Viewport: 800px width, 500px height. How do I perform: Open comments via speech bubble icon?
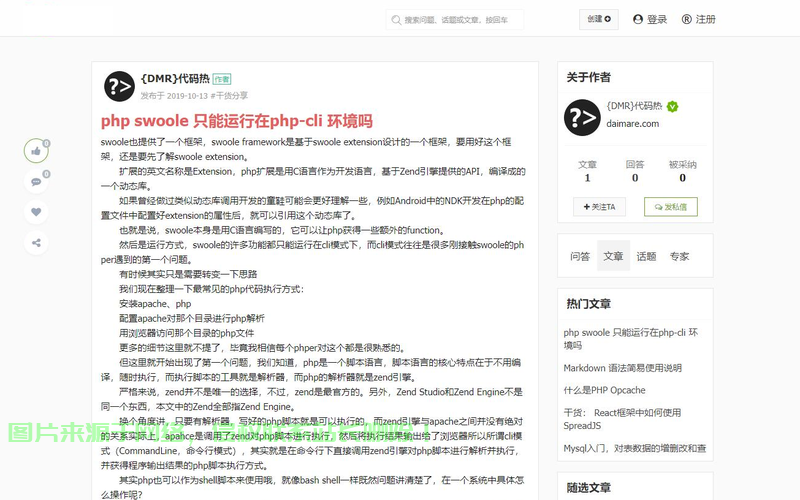point(36,181)
